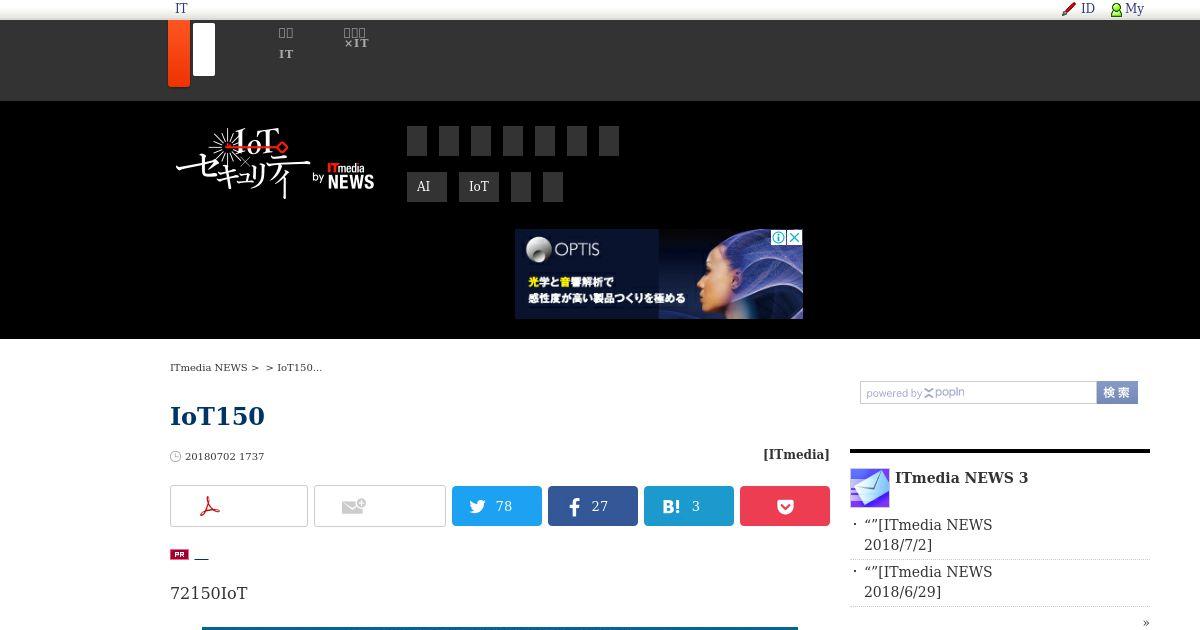Click the small PR badge icon
The width and height of the screenshot is (1200, 630).
179,554
